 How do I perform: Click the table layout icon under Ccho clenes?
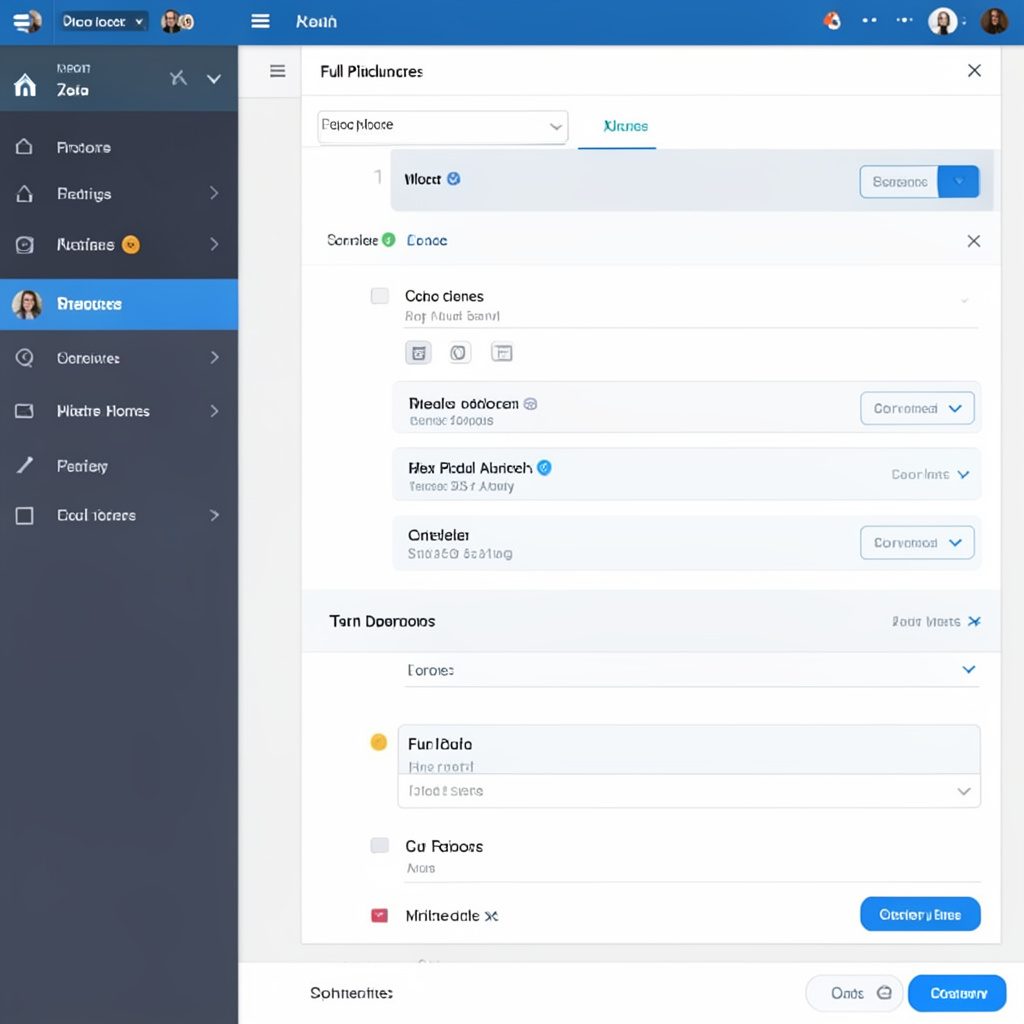(x=502, y=353)
